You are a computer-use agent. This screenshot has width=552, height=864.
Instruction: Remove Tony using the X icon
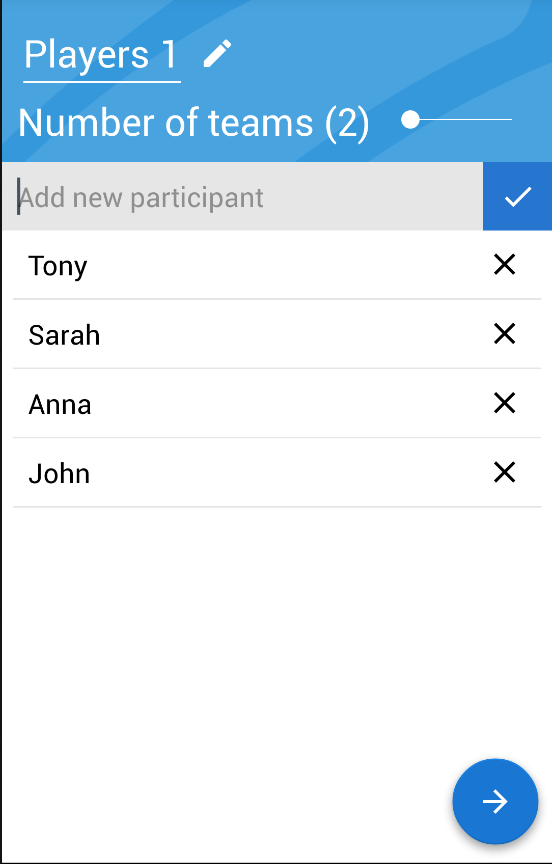point(504,265)
